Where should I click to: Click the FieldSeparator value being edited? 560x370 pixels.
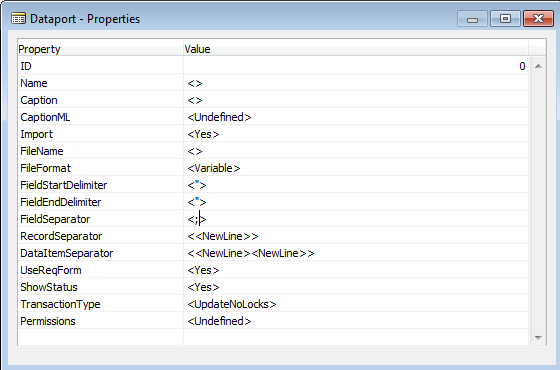pyautogui.click(x=356, y=219)
